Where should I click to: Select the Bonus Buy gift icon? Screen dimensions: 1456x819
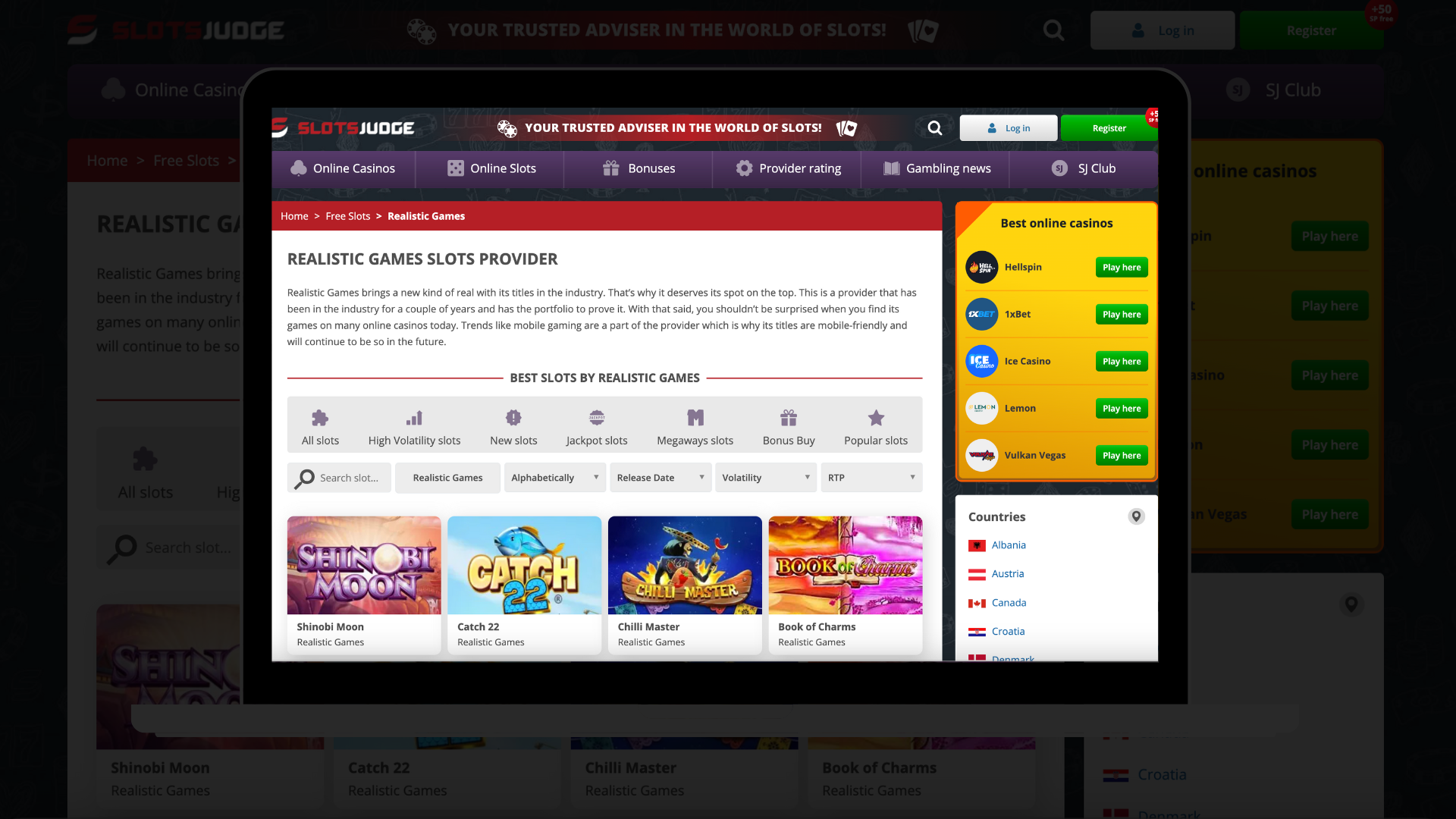coord(789,418)
